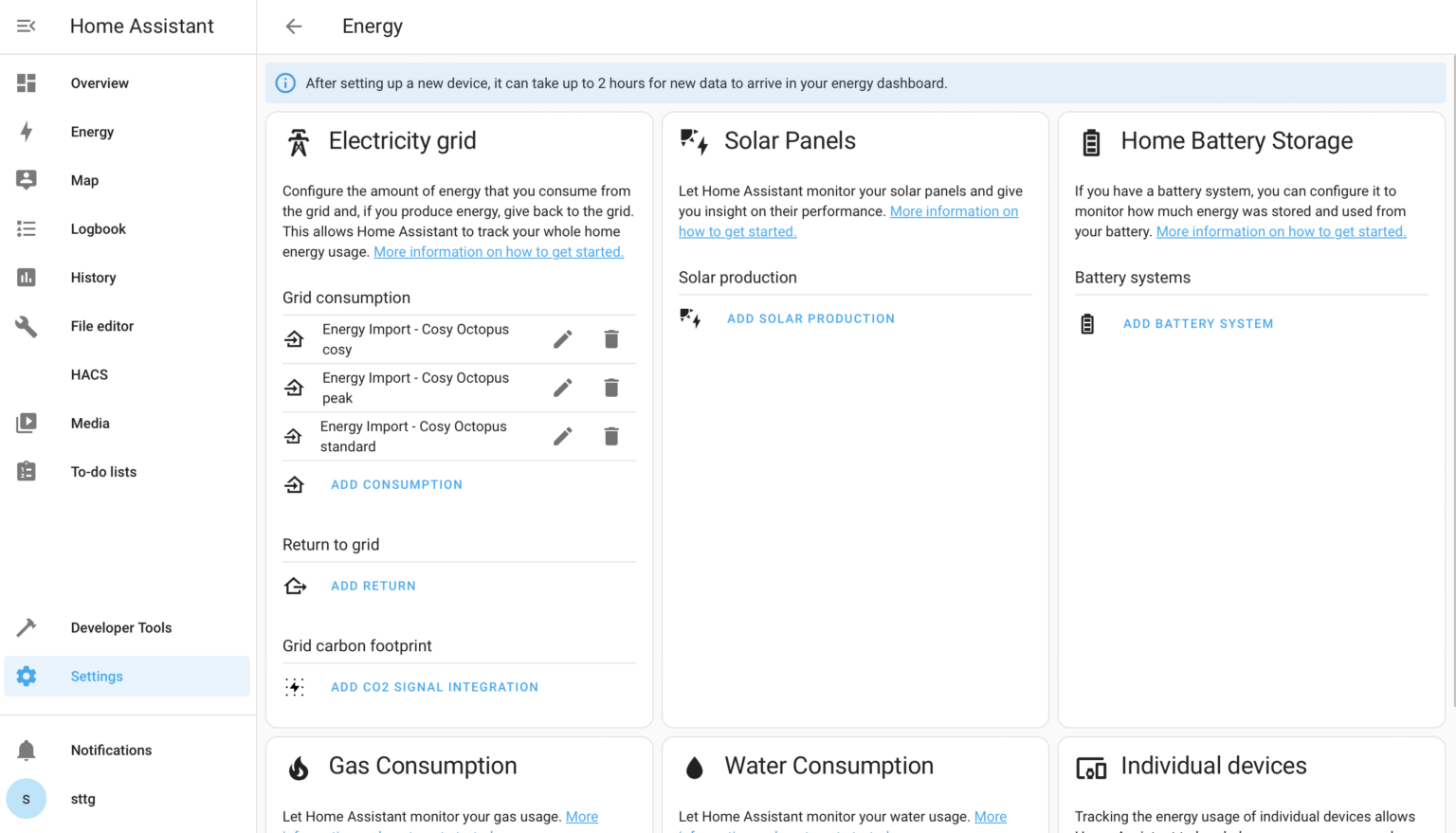Open Notifications via the bell icon
Image resolution: width=1456 pixels, height=833 pixels.
pyautogui.click(x=26, y=750)
